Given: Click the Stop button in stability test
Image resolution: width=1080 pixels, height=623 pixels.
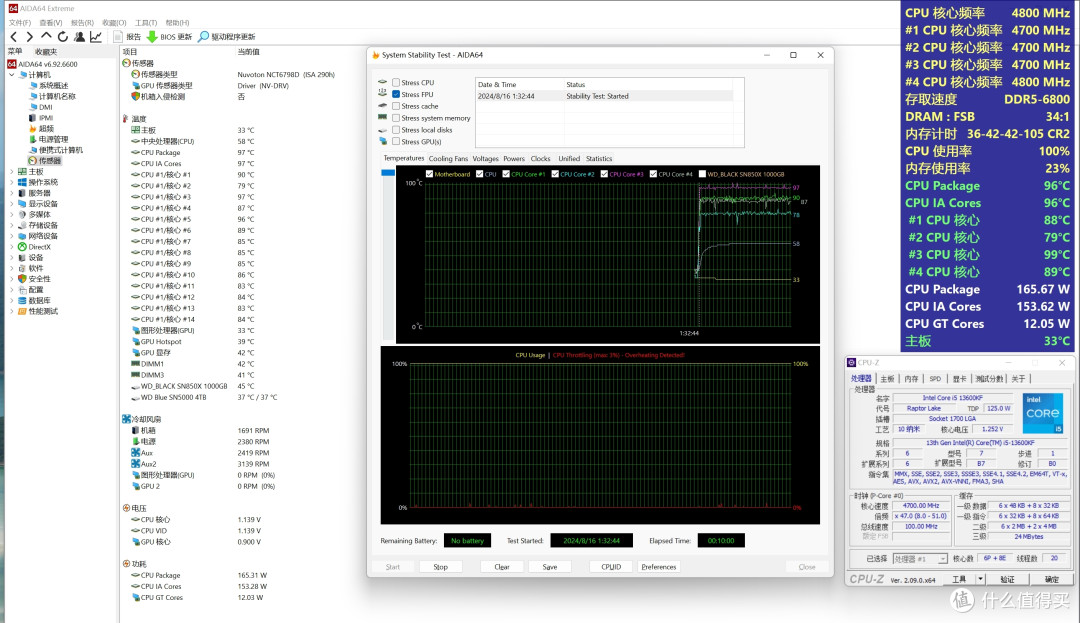Looking at the screenshot, I should coord(440,567).
